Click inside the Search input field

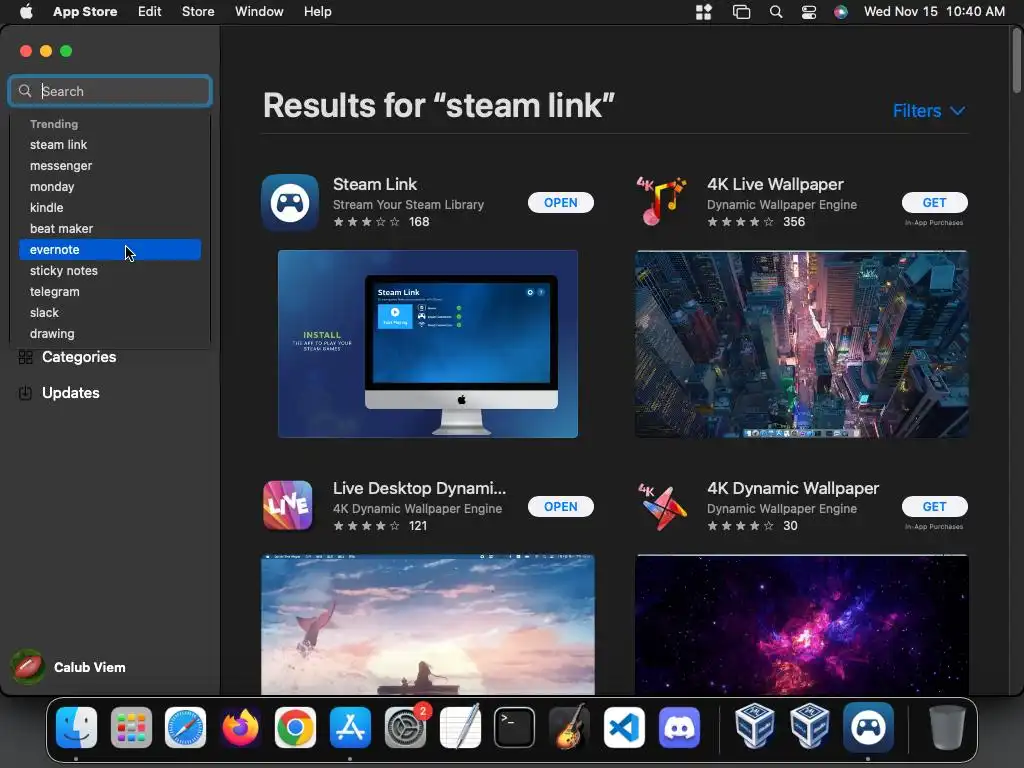tap(110, 91)
